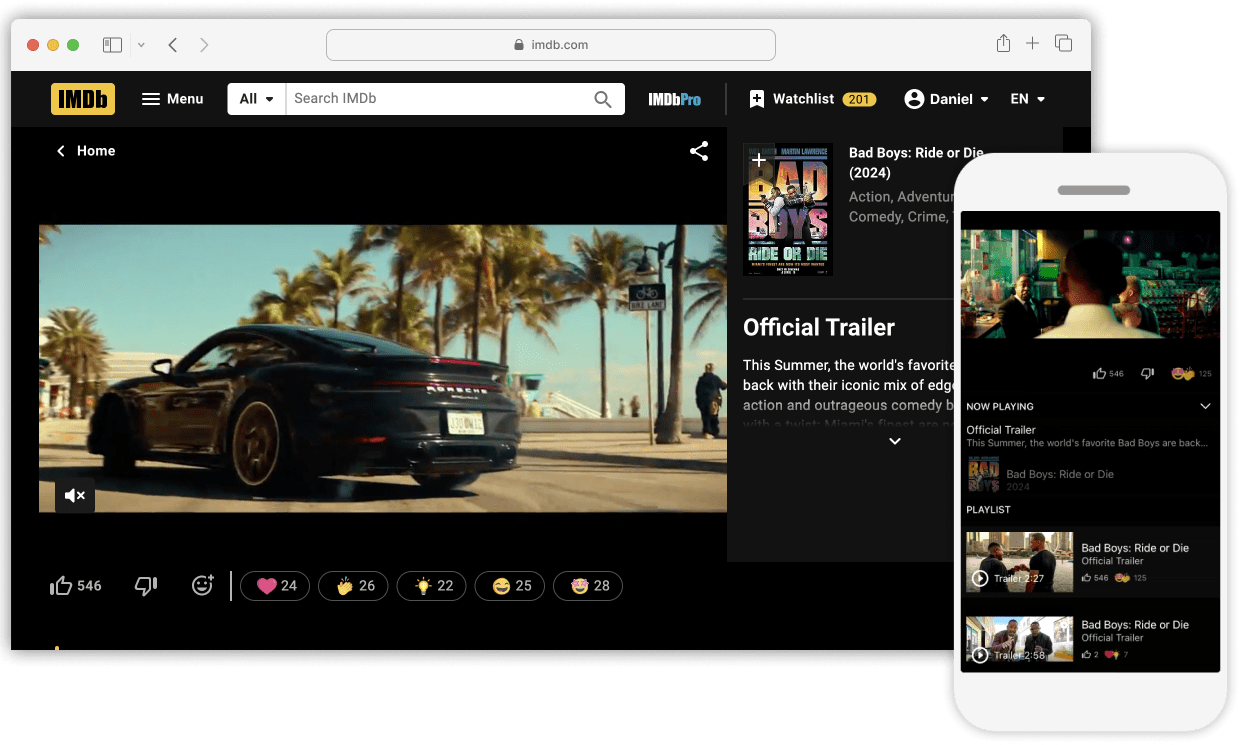Focus the Search IMDb field
Viewport: 1241px width, 745px height.
437,99
